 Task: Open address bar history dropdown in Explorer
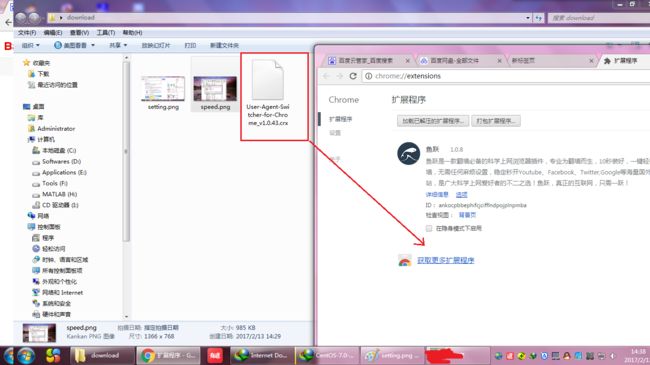pos(528,18)
